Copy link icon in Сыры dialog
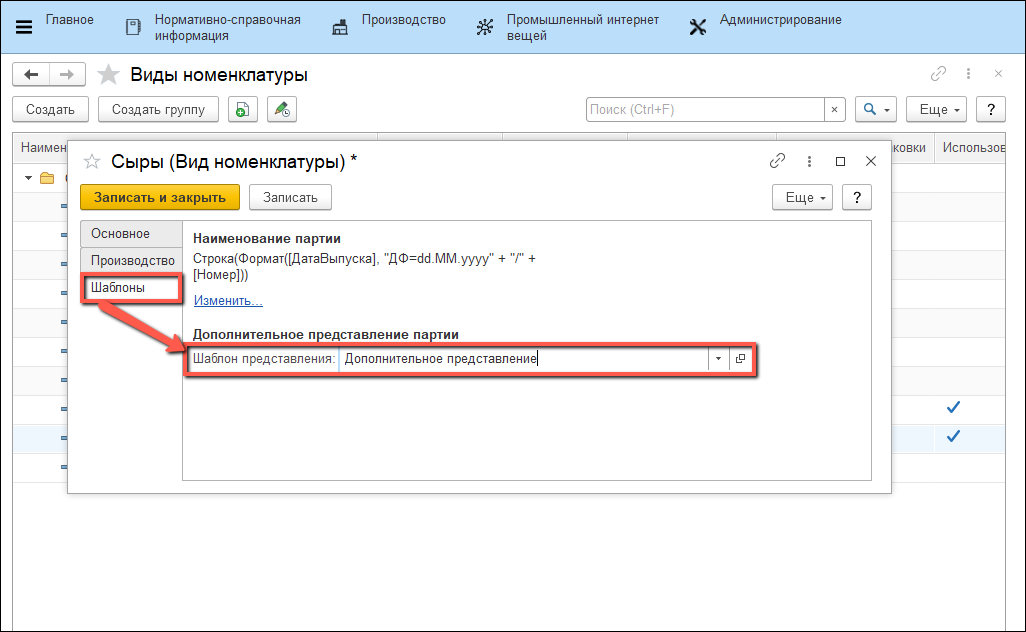1026x632 pixels. point(777,161)
